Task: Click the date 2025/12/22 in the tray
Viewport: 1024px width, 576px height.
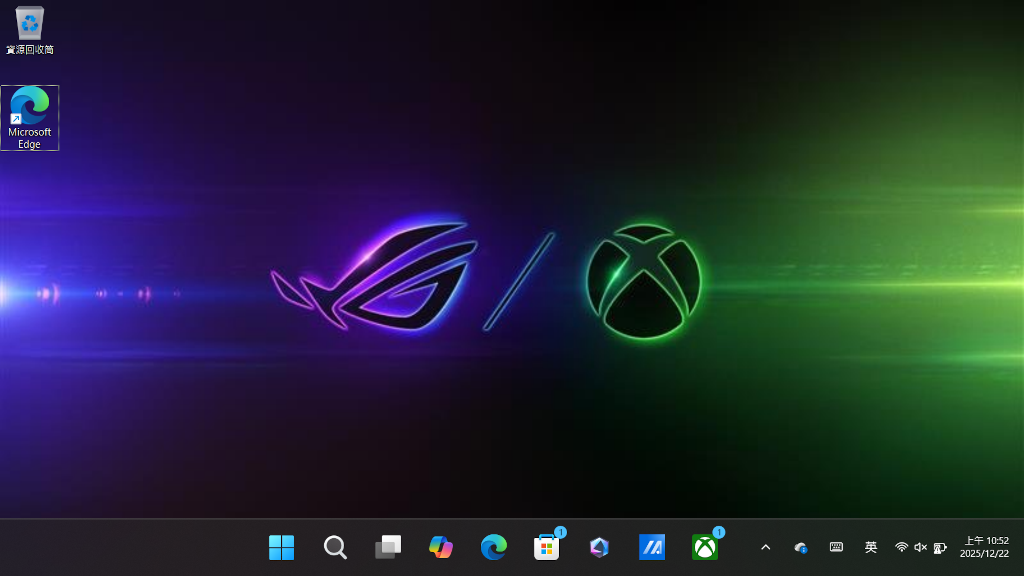Action: (x=984, y=554)
